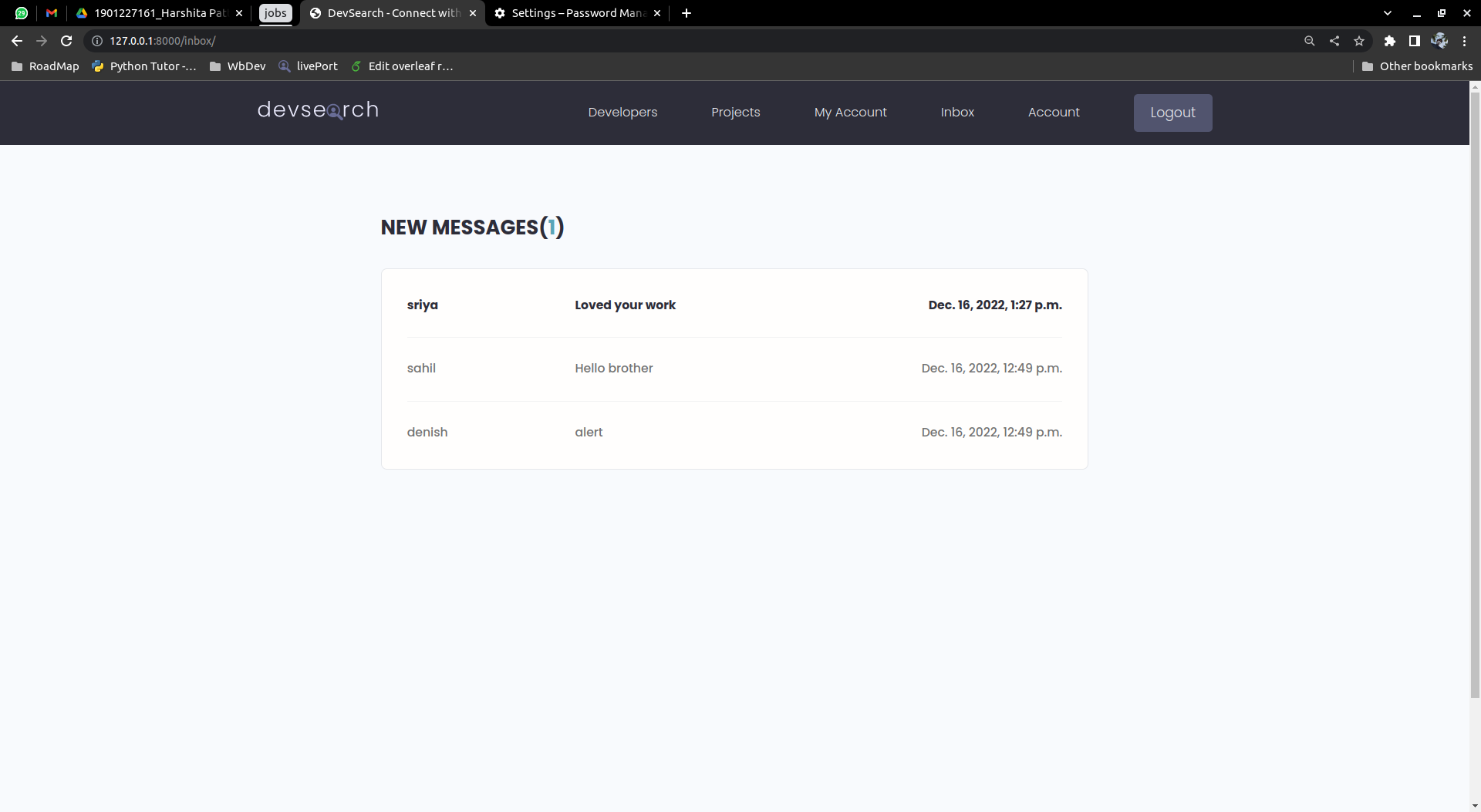The width and height of the screenshot is (1481, 812).
Task: Click the devsearch logo
Action: 318,110
